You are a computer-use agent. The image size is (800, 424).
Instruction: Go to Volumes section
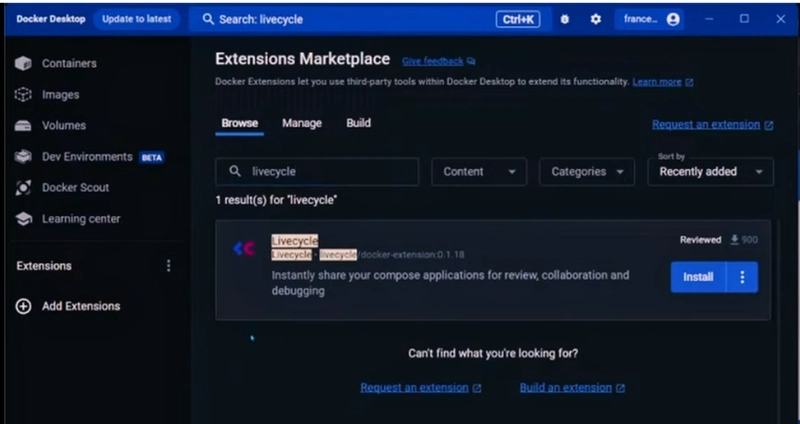64,126
